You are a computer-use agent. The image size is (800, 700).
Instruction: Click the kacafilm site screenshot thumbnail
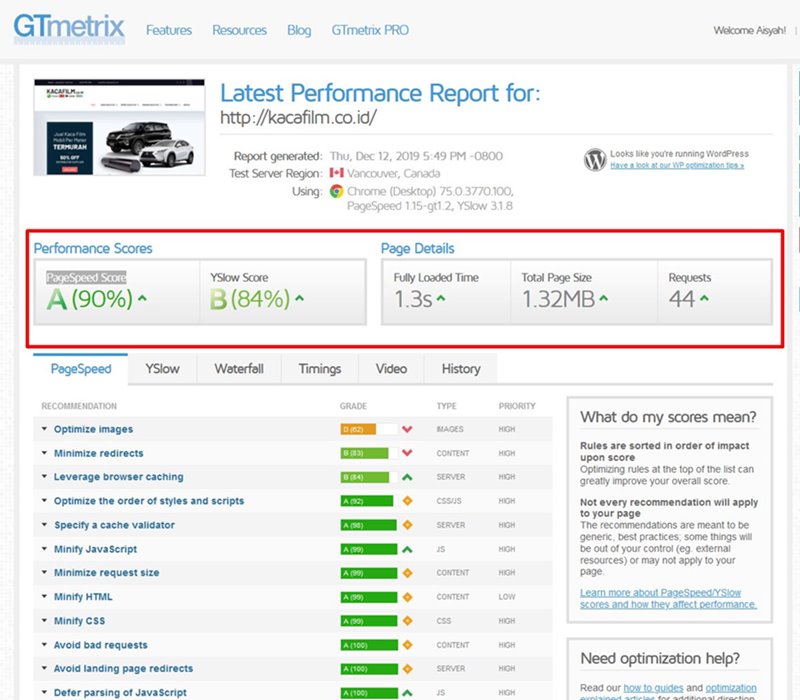(113, 127)
